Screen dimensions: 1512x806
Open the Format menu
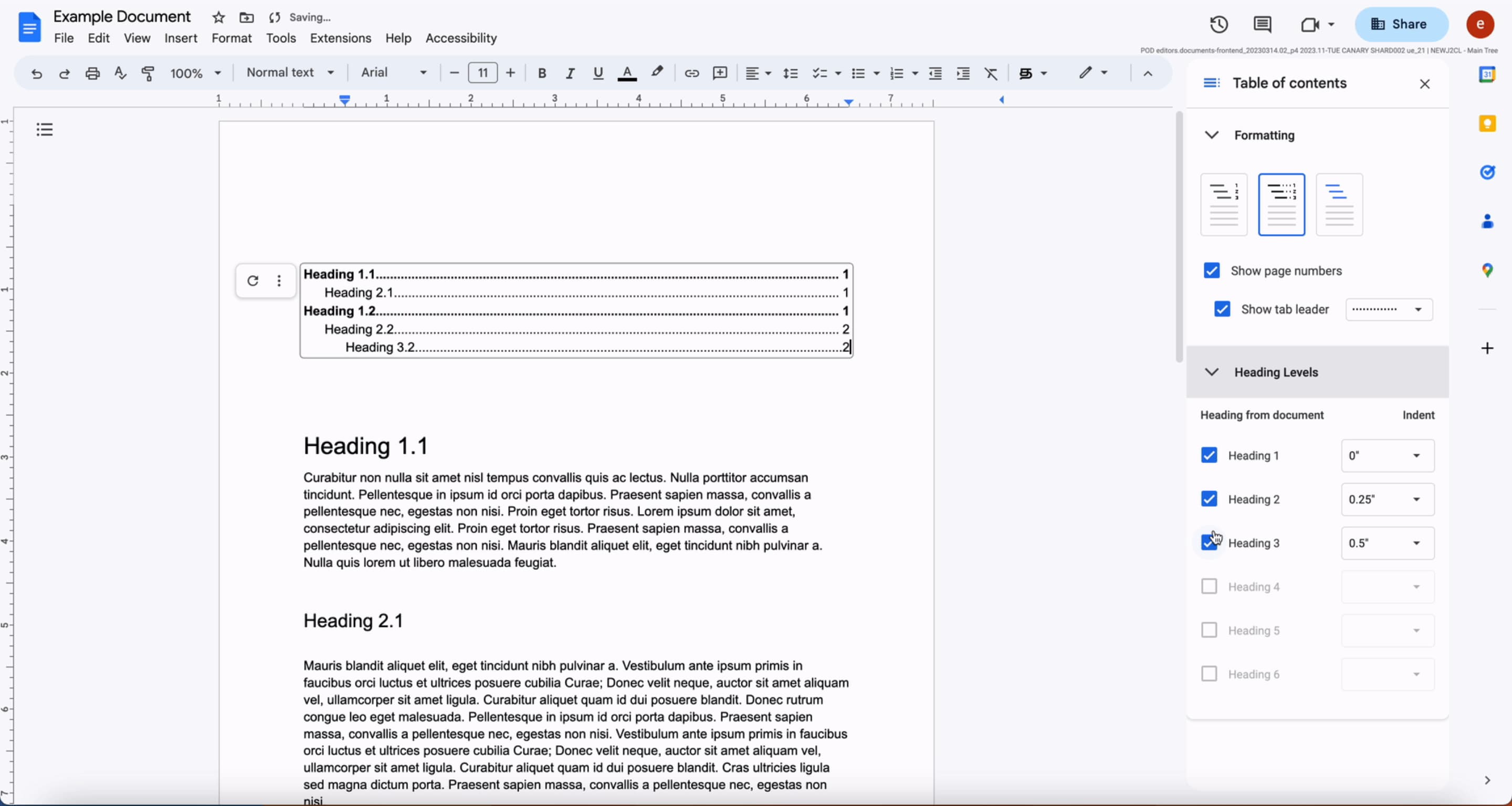pos(231,38)
